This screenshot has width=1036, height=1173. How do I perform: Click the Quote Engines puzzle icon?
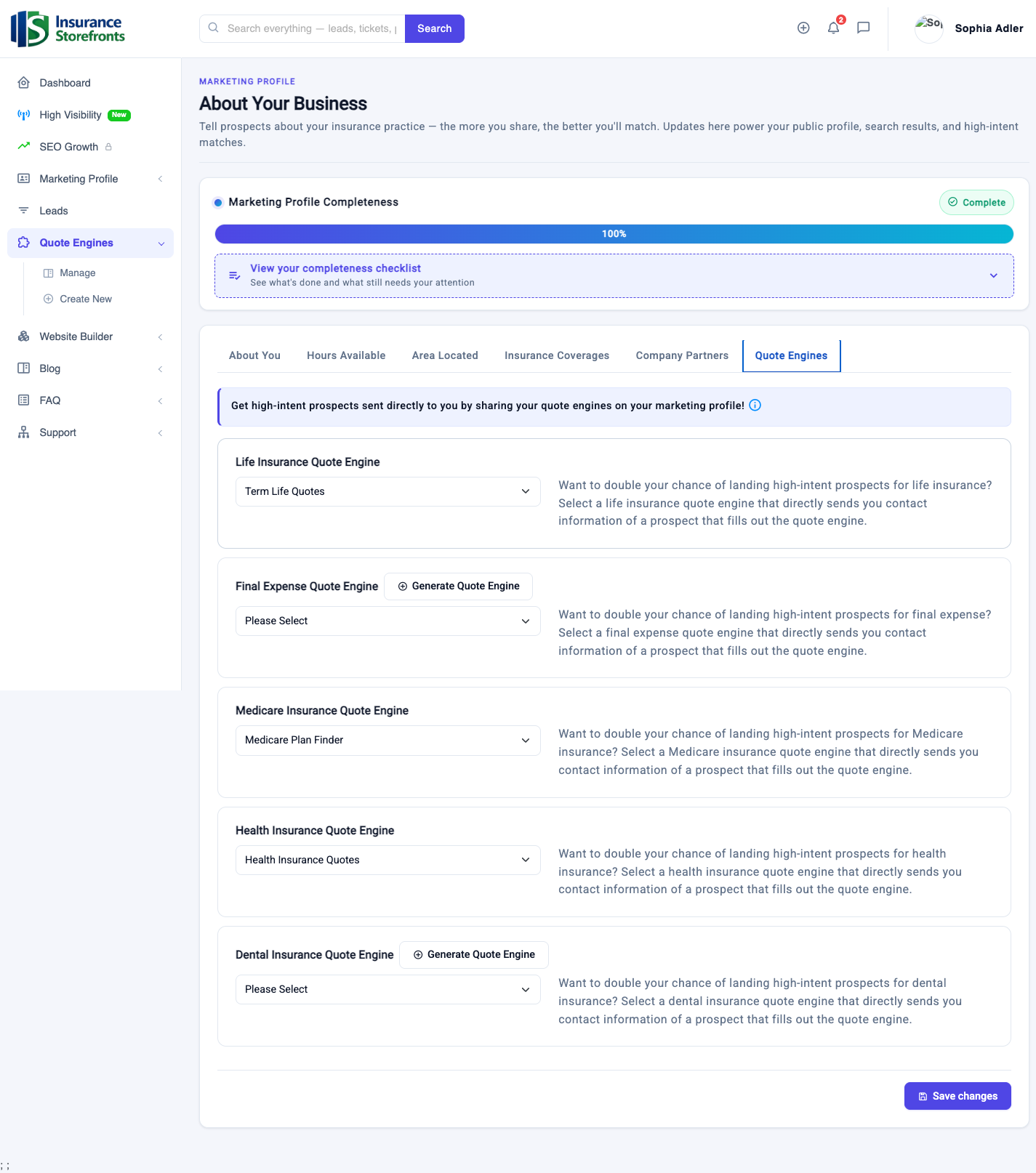[x=24, y=243]
